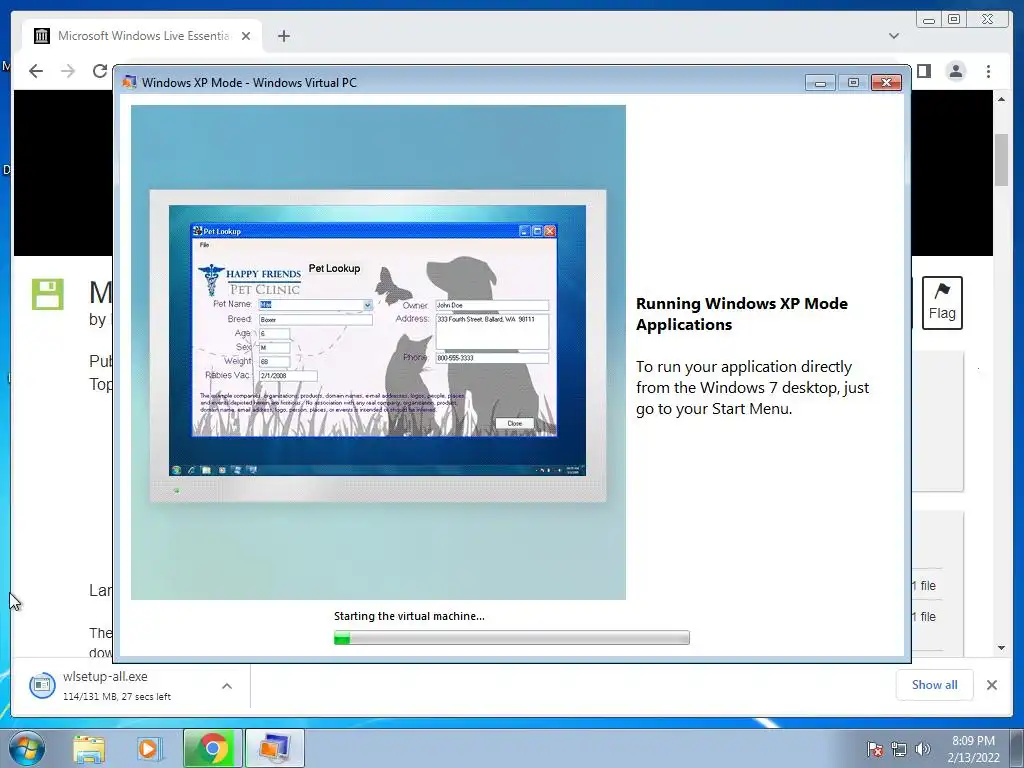Screen dimensions: 1024x768
Task: Close the Microsoft Windows Live Essentials tab
Action: (246, 36)
